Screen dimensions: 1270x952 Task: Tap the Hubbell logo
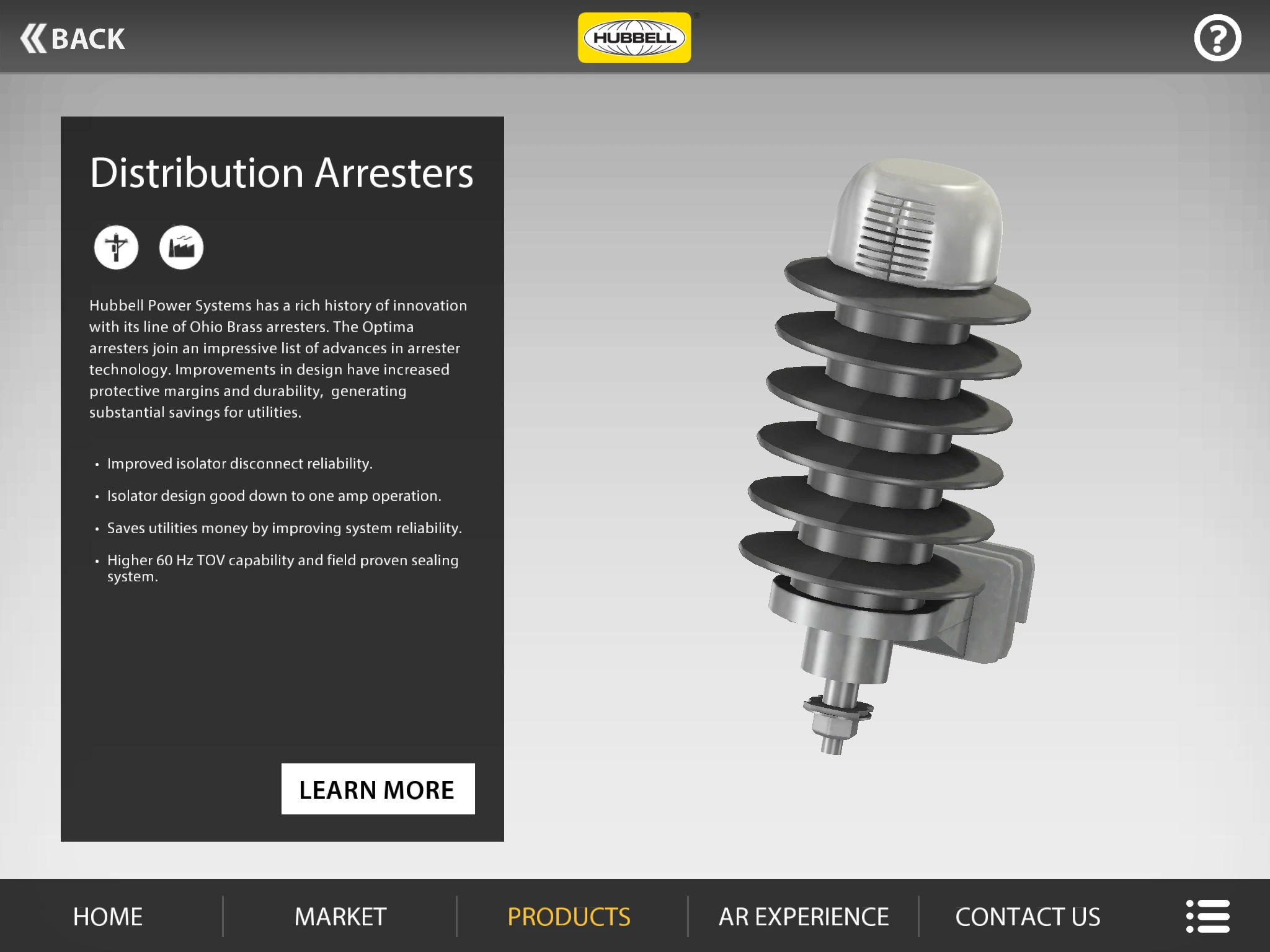(x=634, y=38)
